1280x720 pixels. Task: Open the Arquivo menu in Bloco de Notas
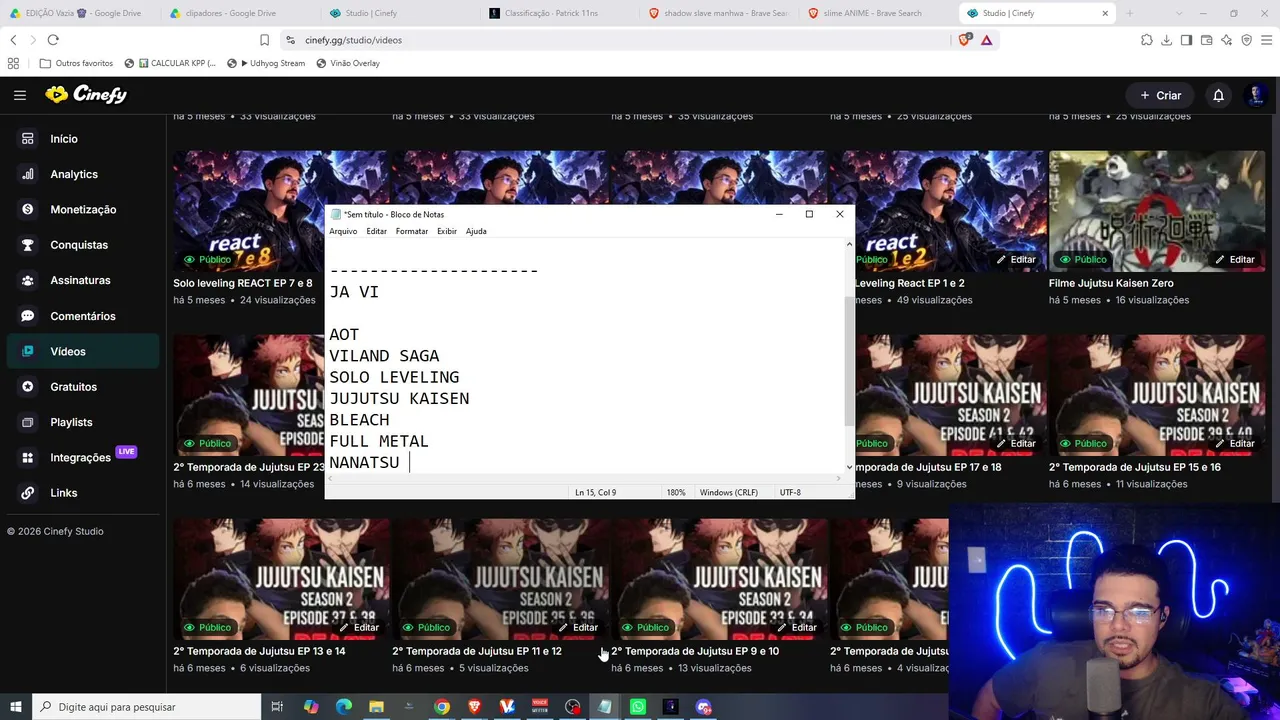(343, 231)
